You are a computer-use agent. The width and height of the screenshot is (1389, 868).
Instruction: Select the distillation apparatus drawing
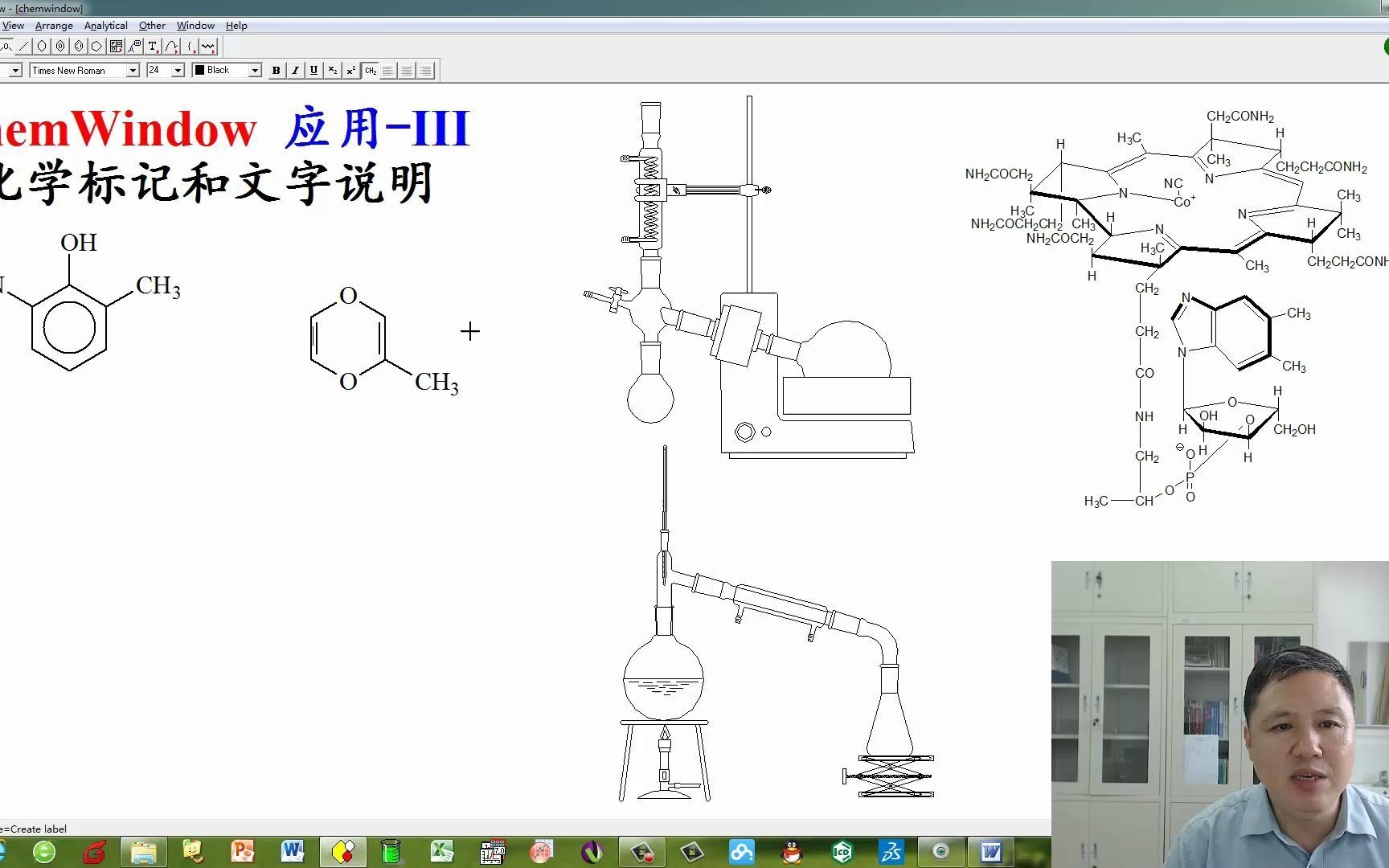pyautogui.click(x=776, y=624)
